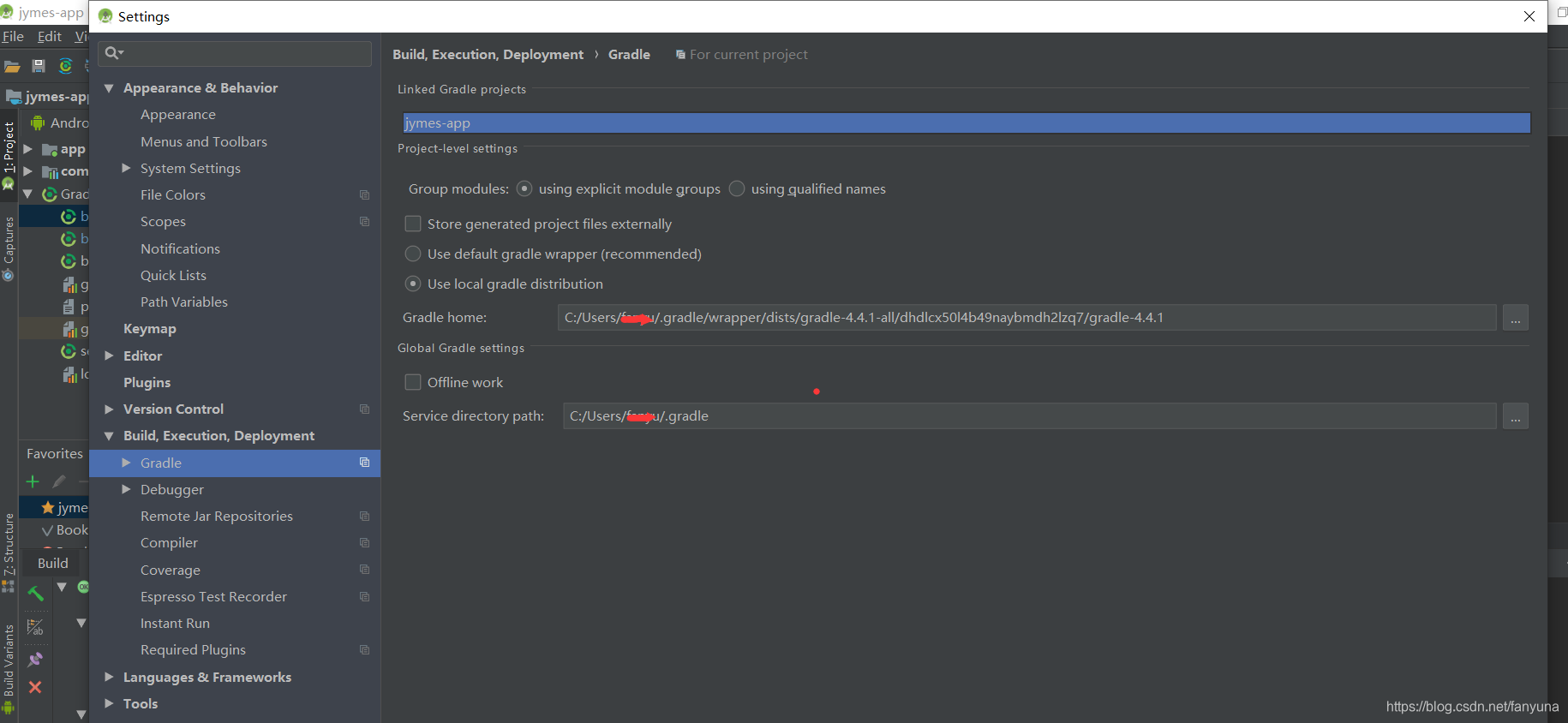
Task: Click project-level icon beside File Colors
Action: (364, 195)
